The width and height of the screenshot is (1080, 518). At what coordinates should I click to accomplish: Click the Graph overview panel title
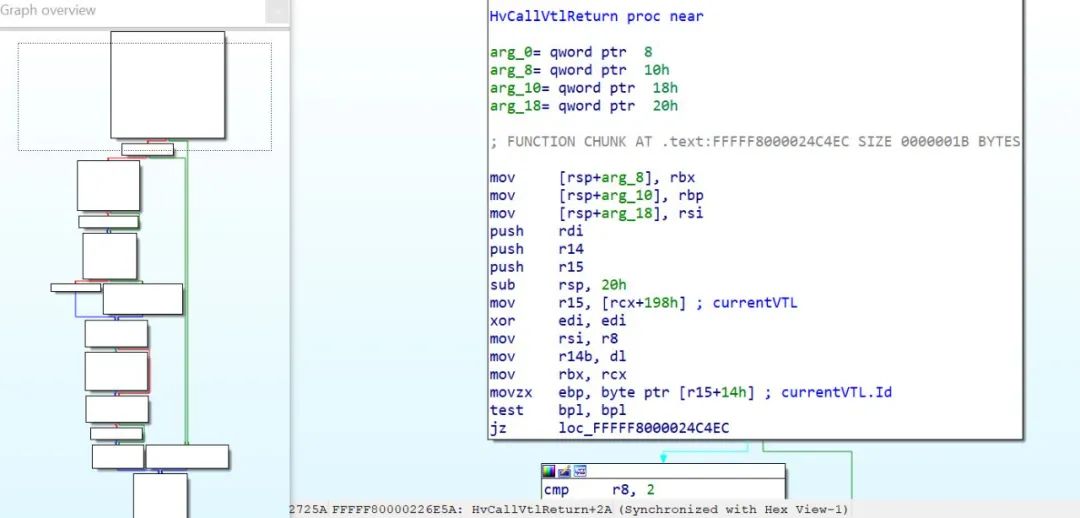[48, 10]
